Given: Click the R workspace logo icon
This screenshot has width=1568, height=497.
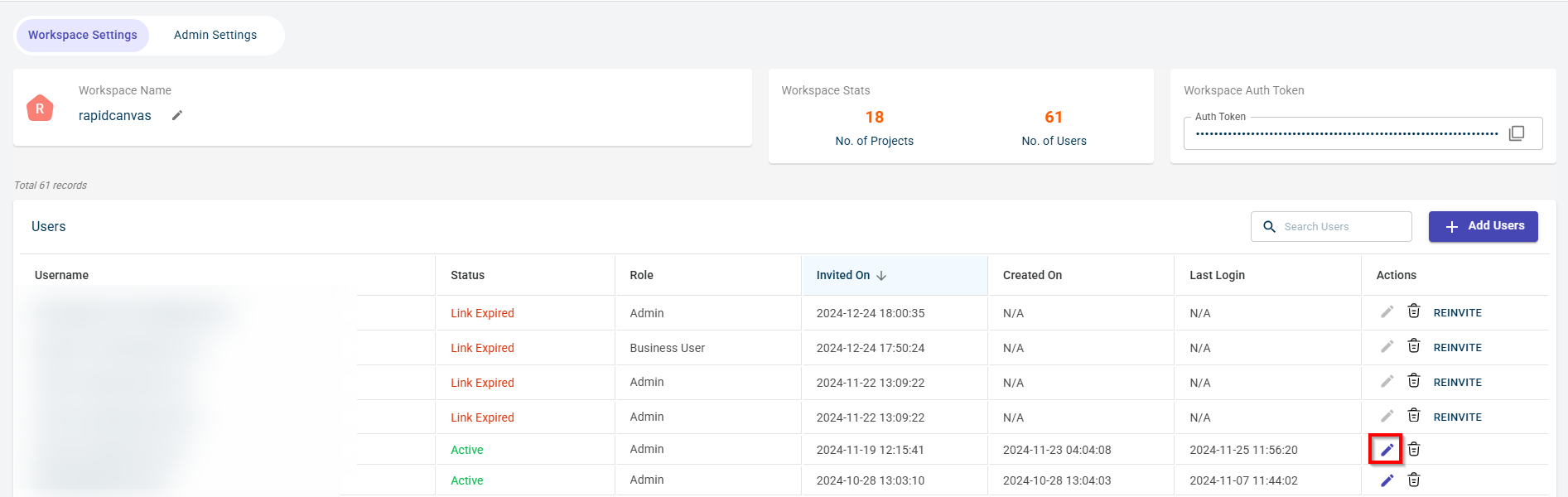Looking at the screenshot, I should click(x=40, y=109).
